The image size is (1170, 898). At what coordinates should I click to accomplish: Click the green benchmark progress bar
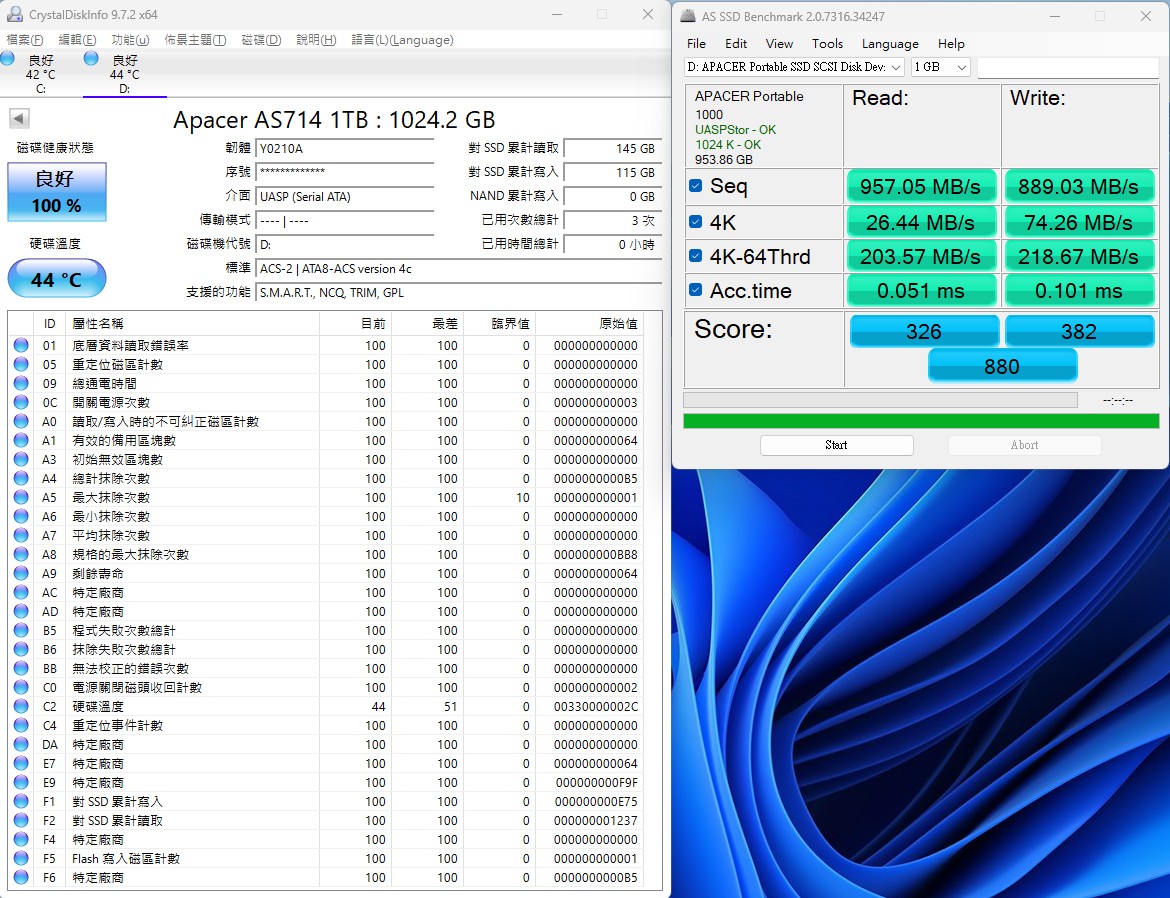(x=921, y=420)
